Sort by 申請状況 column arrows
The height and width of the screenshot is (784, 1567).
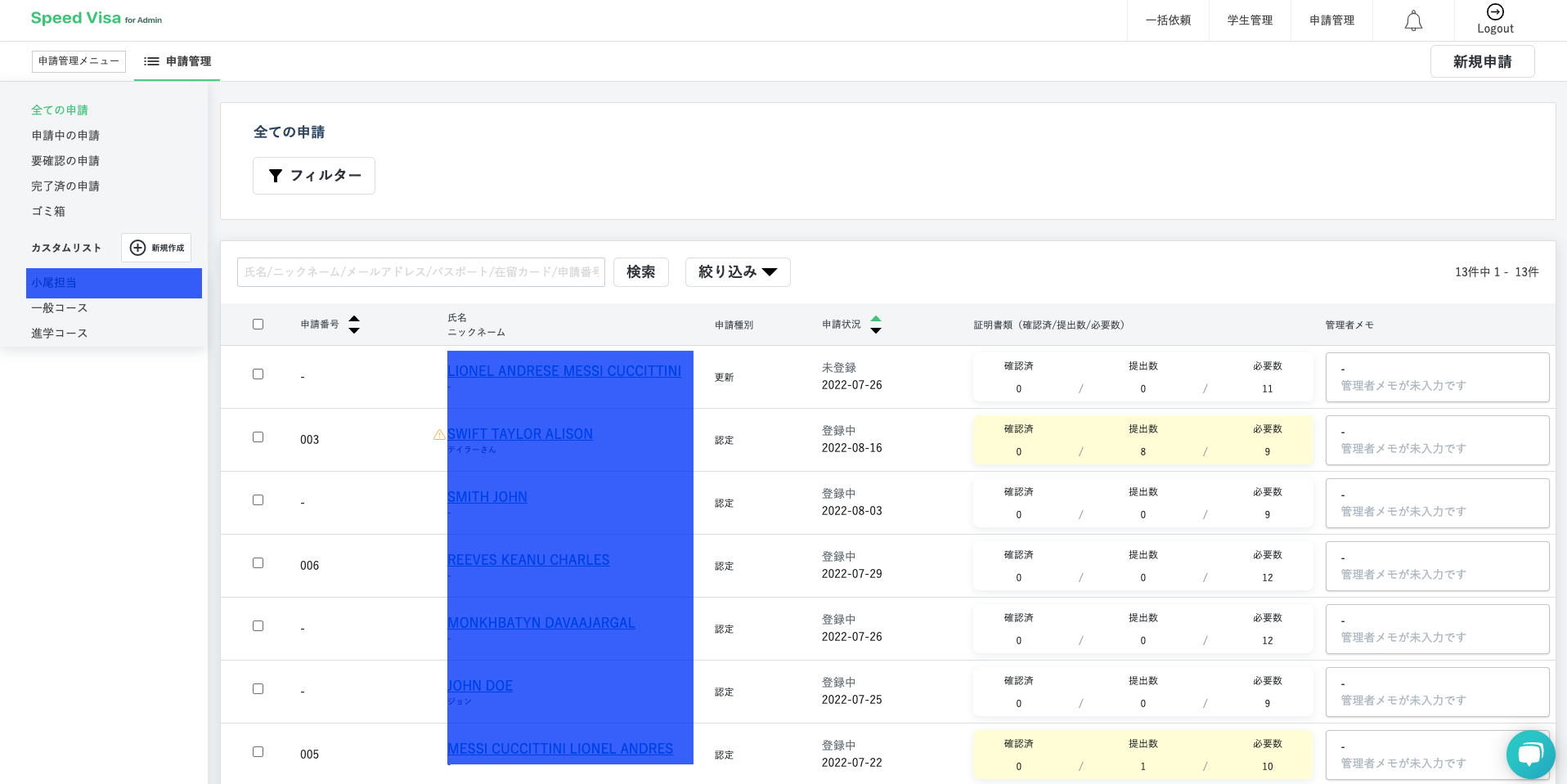[x=876, y=325]
